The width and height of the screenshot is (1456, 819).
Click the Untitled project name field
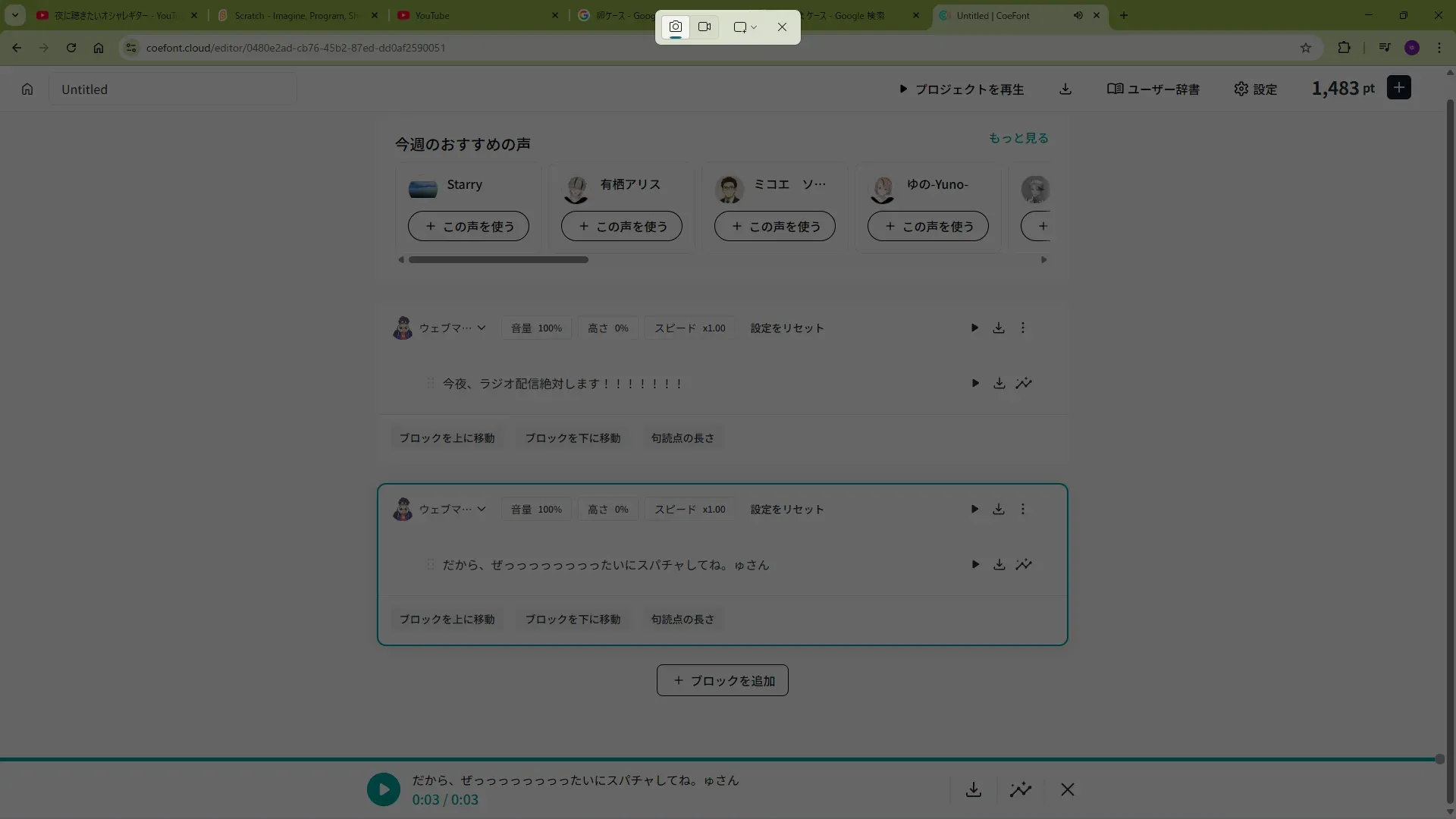[x=173, y=89]
